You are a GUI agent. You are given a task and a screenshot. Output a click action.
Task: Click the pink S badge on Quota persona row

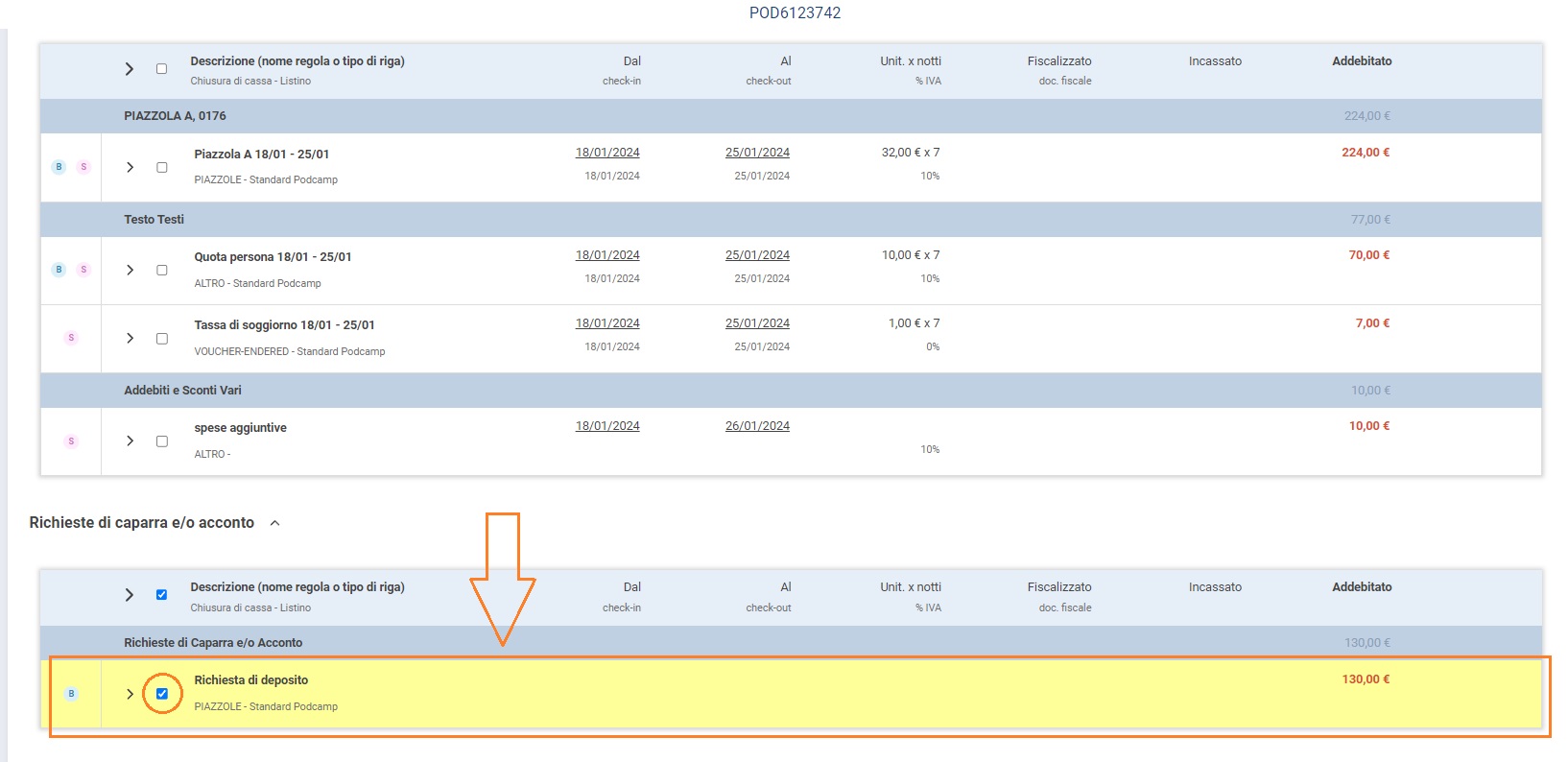click(x=83, y=270)
